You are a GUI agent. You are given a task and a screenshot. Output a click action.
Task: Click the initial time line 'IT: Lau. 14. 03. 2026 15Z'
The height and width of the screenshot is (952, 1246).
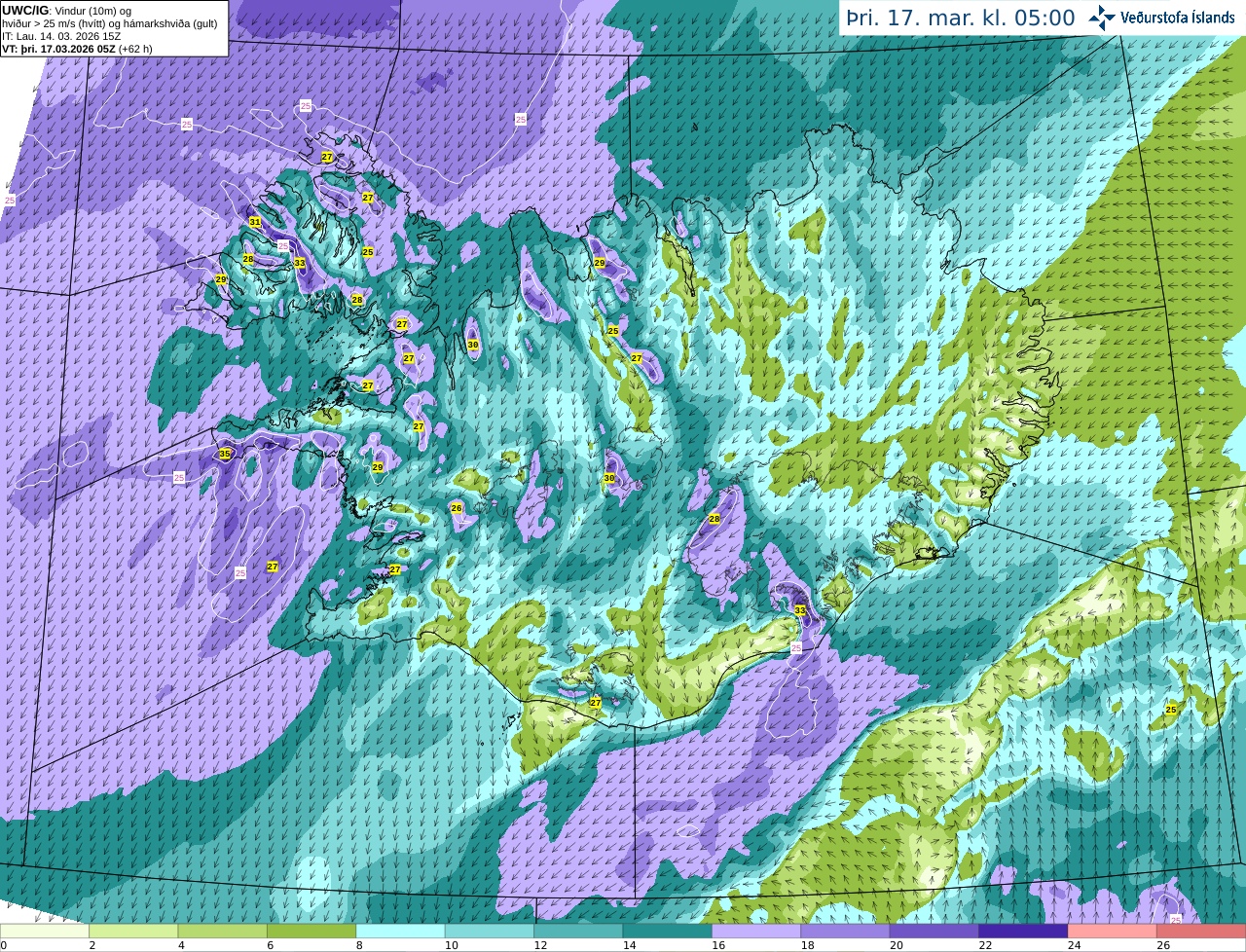[x=61, y=36]
